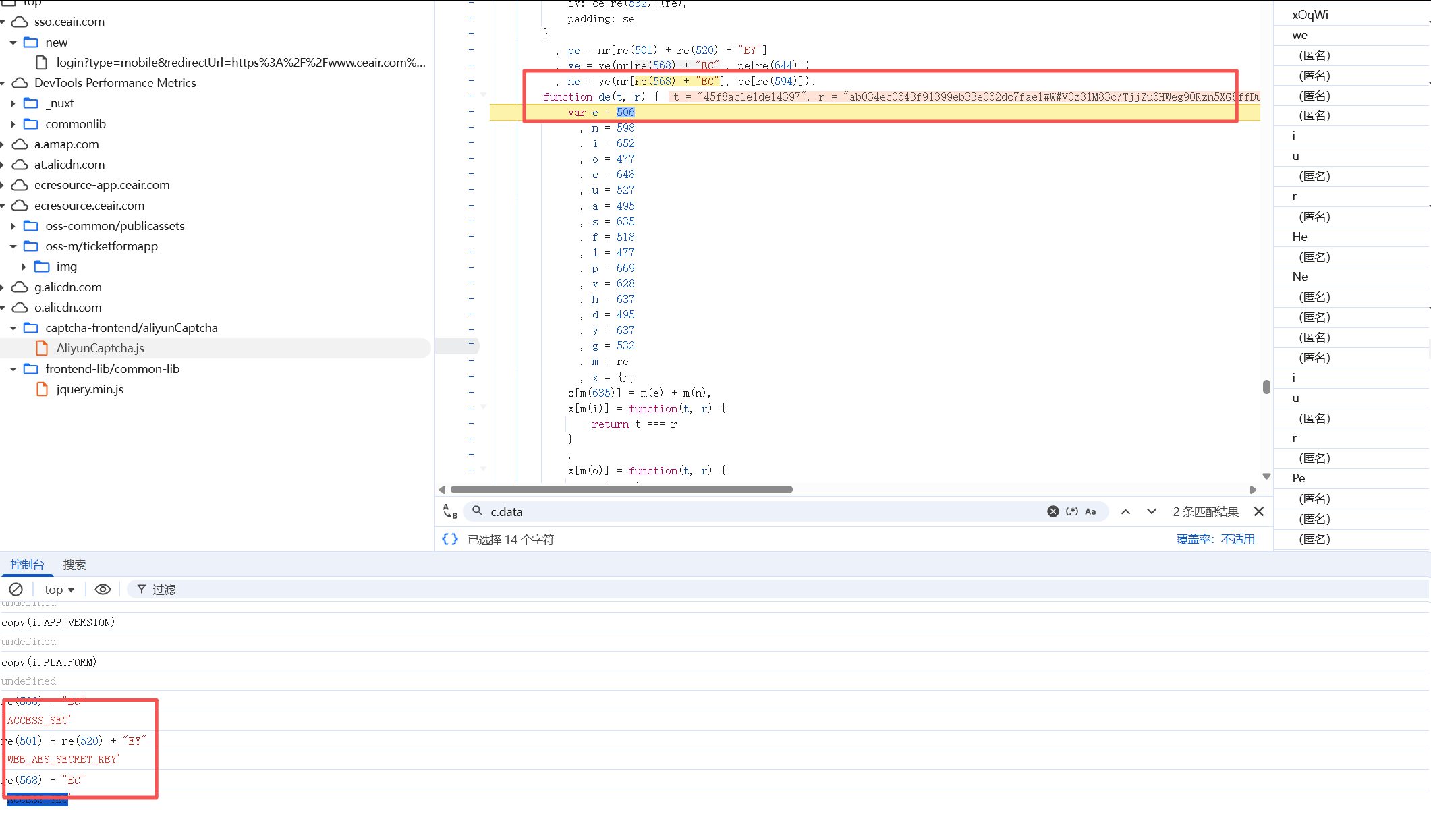Select o.alicdn.com cloud icon

coord(20,307)
